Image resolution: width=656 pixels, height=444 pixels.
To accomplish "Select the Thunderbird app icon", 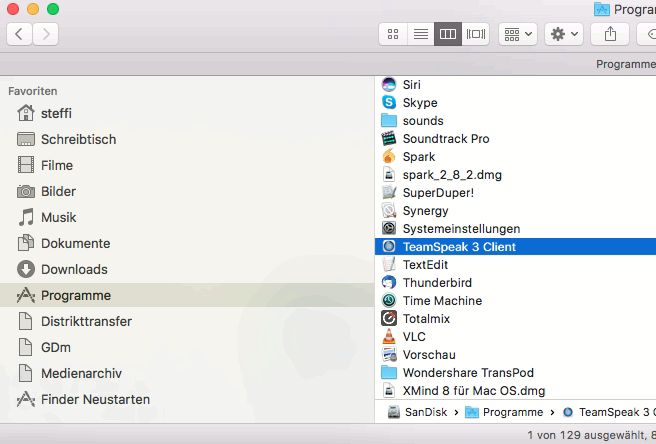I will (x=389, y=283).
